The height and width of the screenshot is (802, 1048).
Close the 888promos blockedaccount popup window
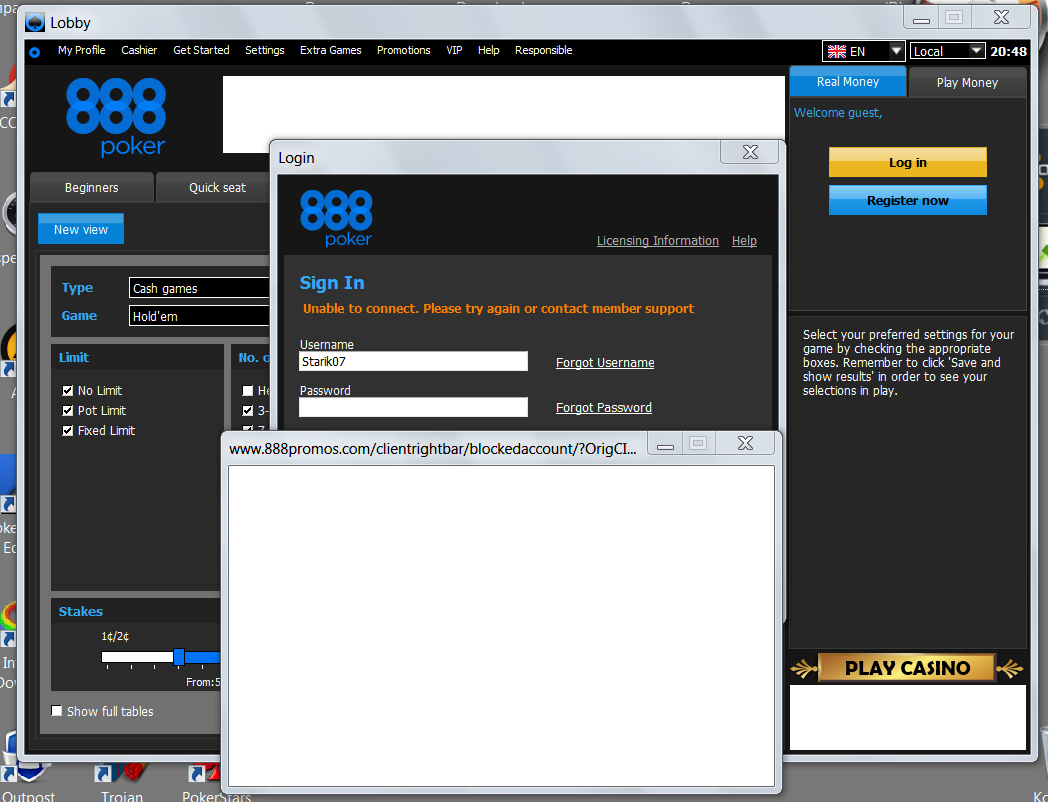click(x=745, y=443)
